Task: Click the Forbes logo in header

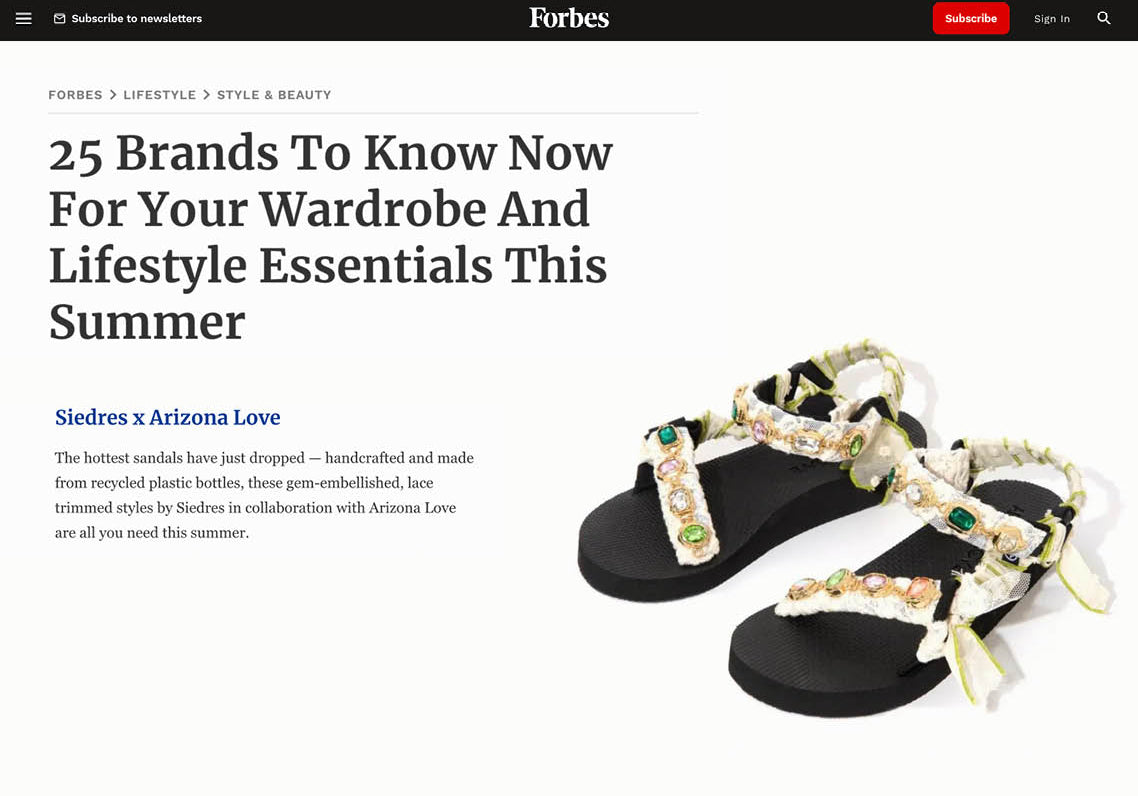Action: point(569,18)
